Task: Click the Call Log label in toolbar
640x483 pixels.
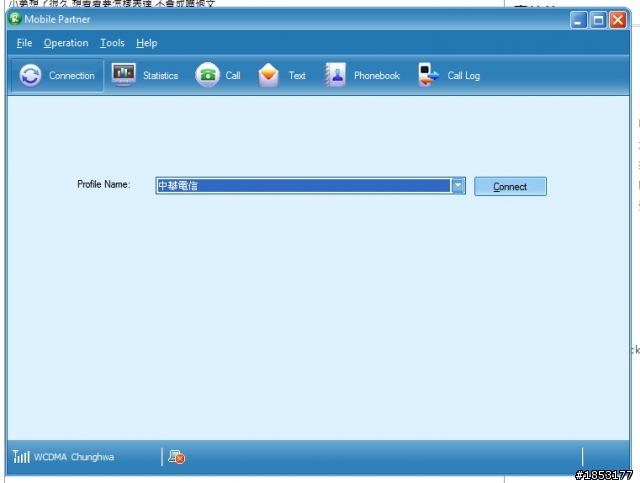Action: (x=464, y=76)
